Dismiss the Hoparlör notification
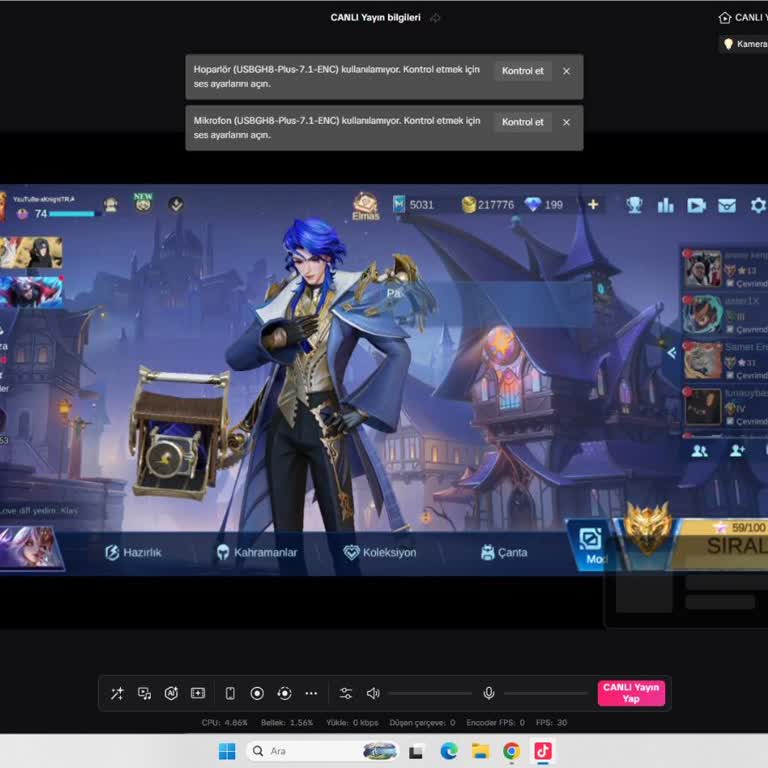 coord(566,71)
